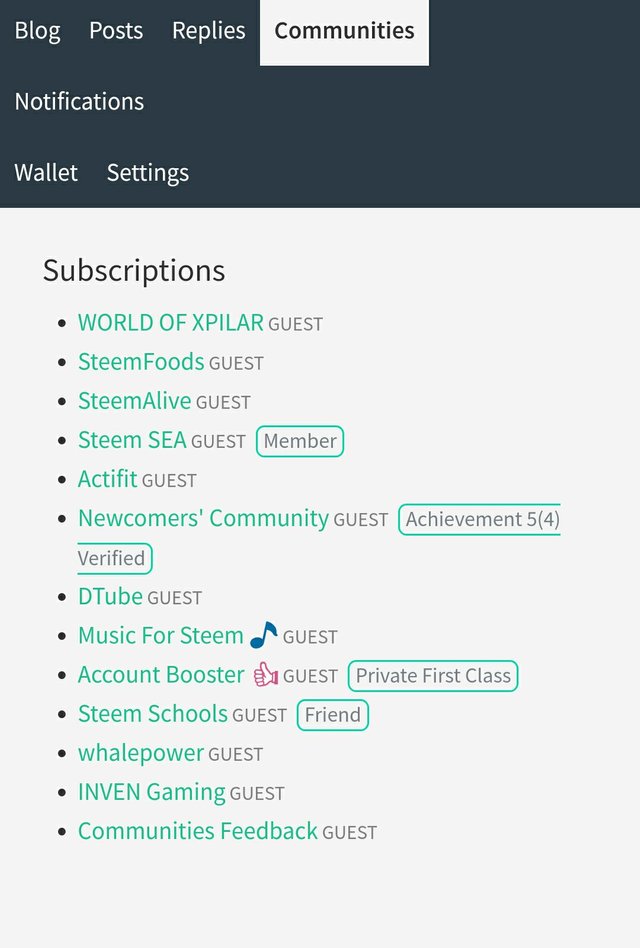This screenshot has width=640, height=948.
Task: Go to the Replies tab
Action: pos(208,31)
